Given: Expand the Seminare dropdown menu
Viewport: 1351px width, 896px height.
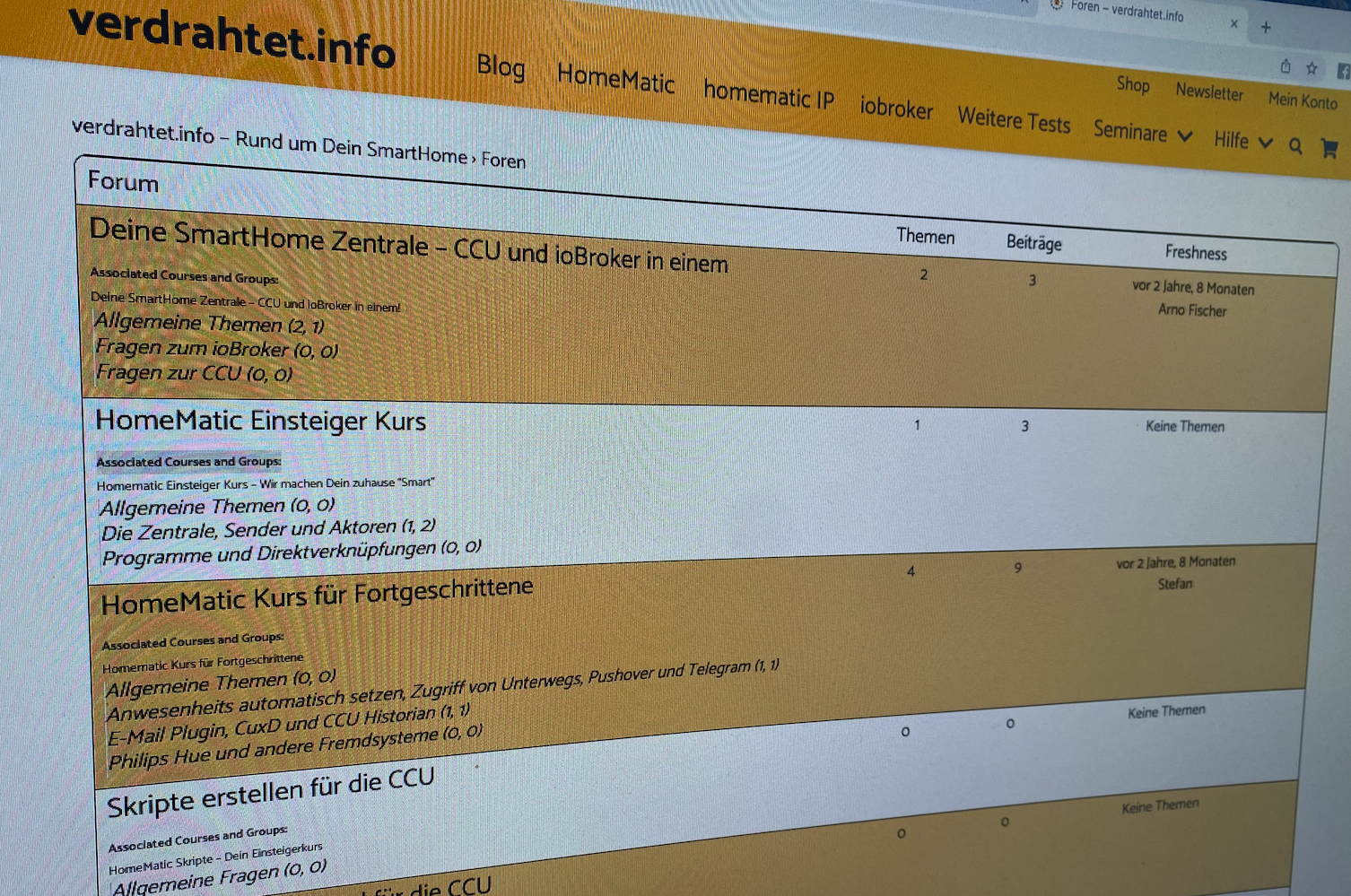Looking at the screenshot, I should [1143, 133].
